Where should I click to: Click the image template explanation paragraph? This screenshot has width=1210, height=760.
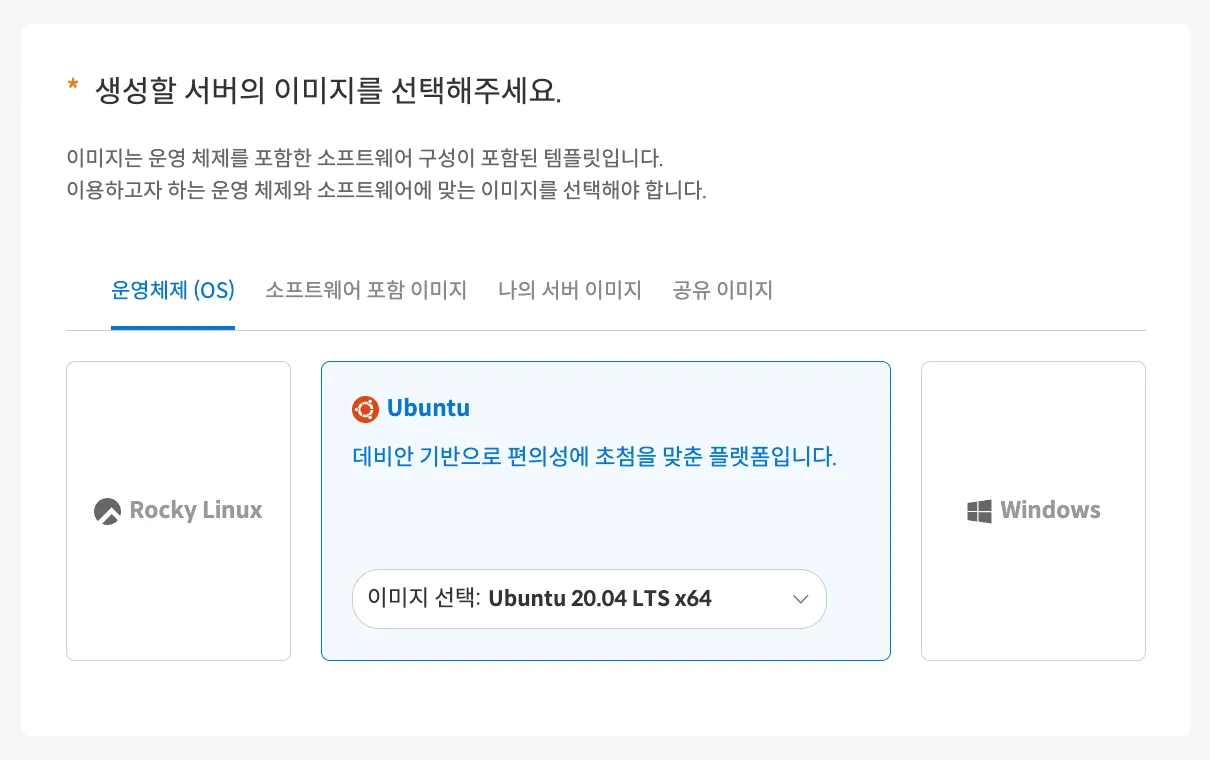pos(386,174)
